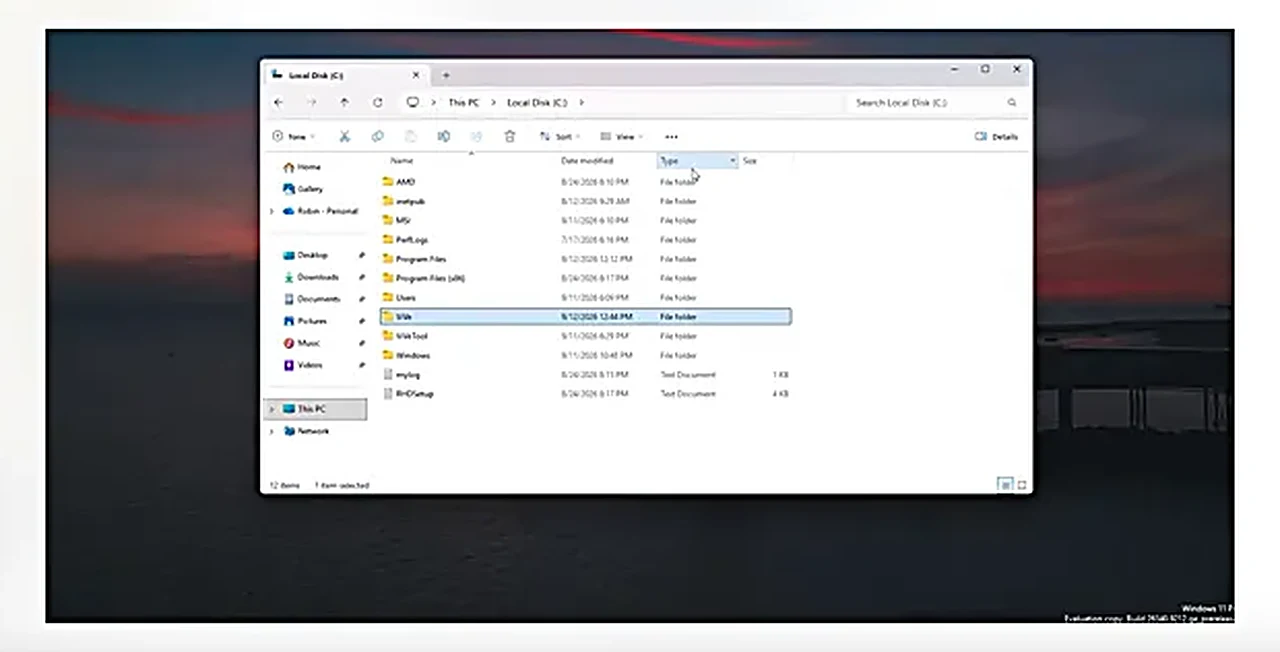This screenshot has height=652, width=1280.
Task: Click 'File folder' type of AMD row
Action: pyautogui.click(x=678, y=182)
